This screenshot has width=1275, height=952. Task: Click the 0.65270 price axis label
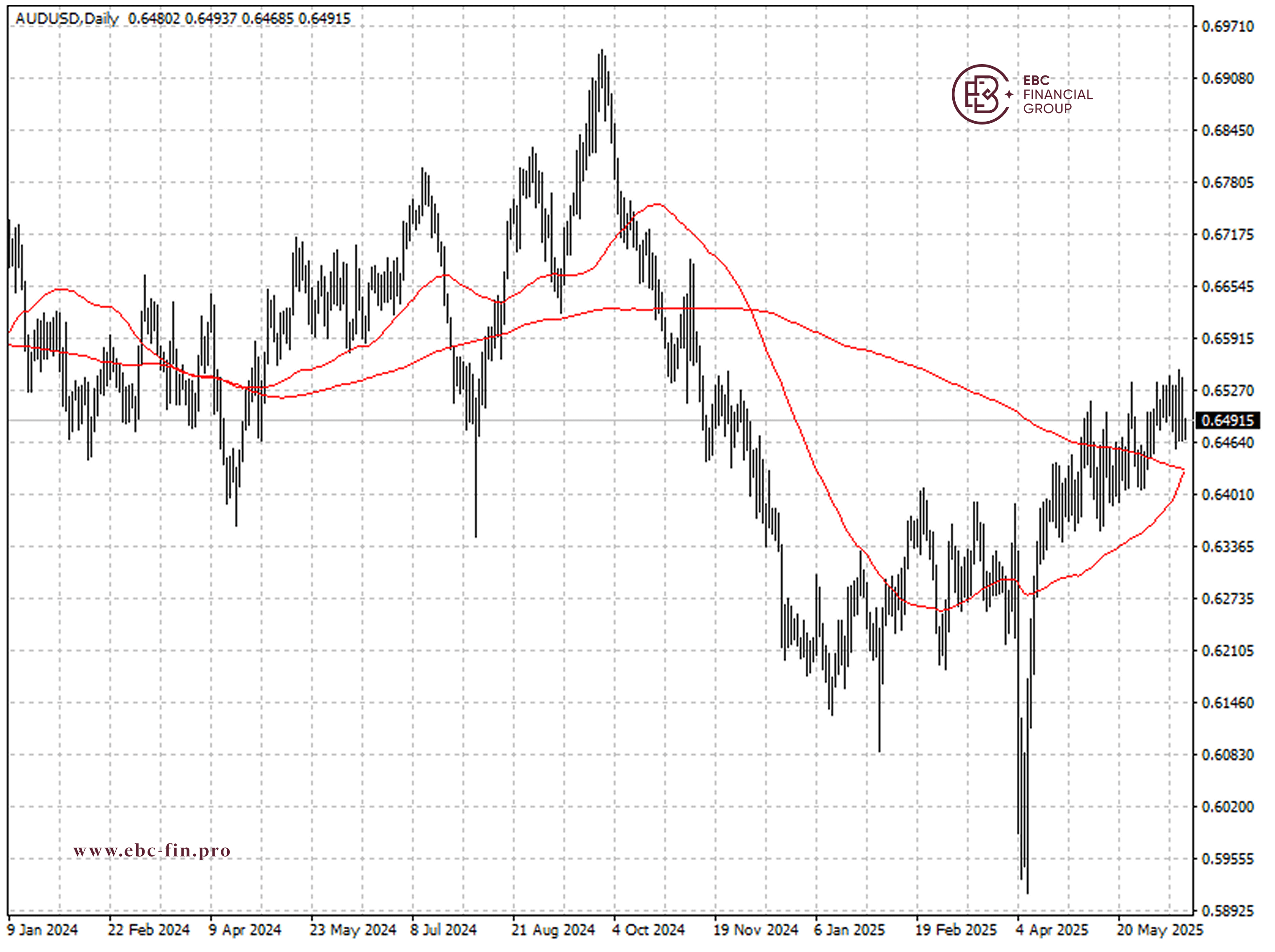[x=1227, y=391]
